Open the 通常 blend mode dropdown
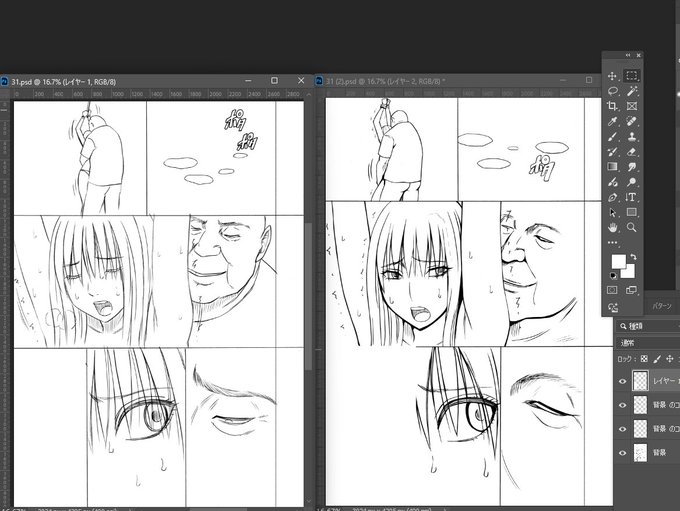The width and height of the screenshot is (680, 511). pyautogui.click(x=647, y=343)
